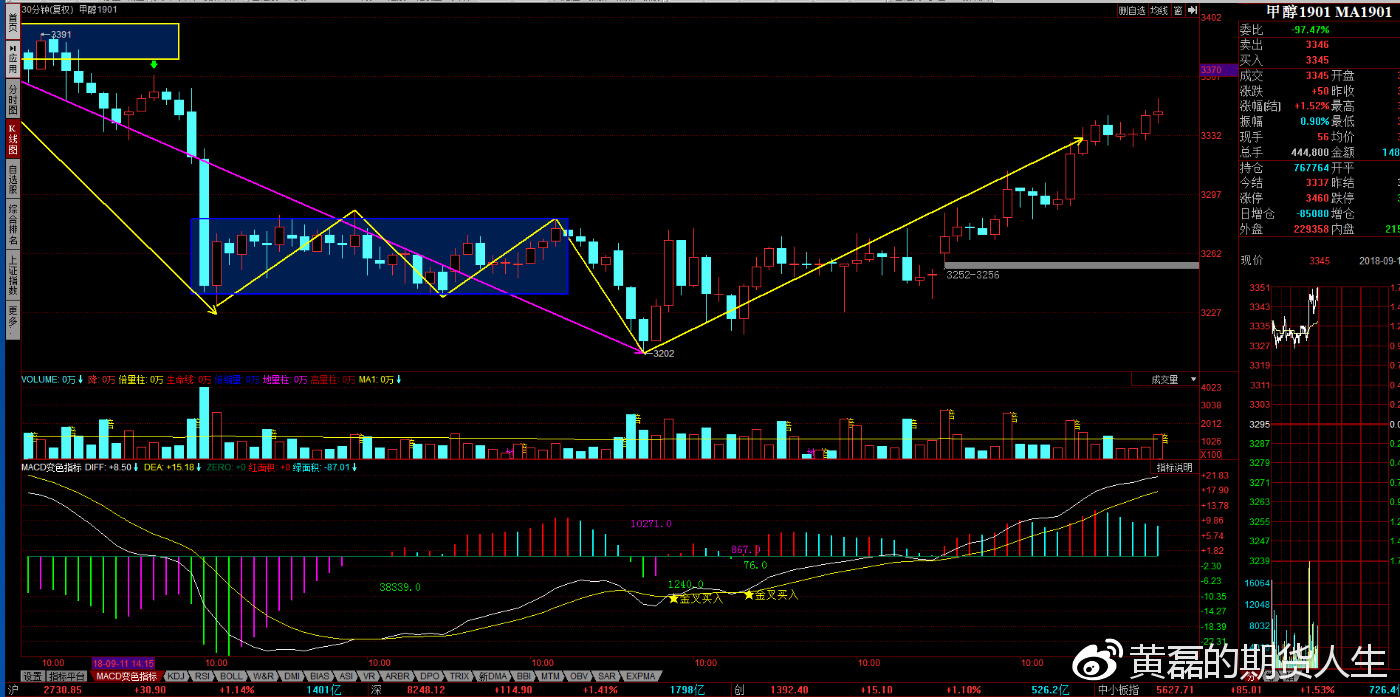Open the 应用 sidebar tab
Screen dimensions: 1400x697
(13, 57)
